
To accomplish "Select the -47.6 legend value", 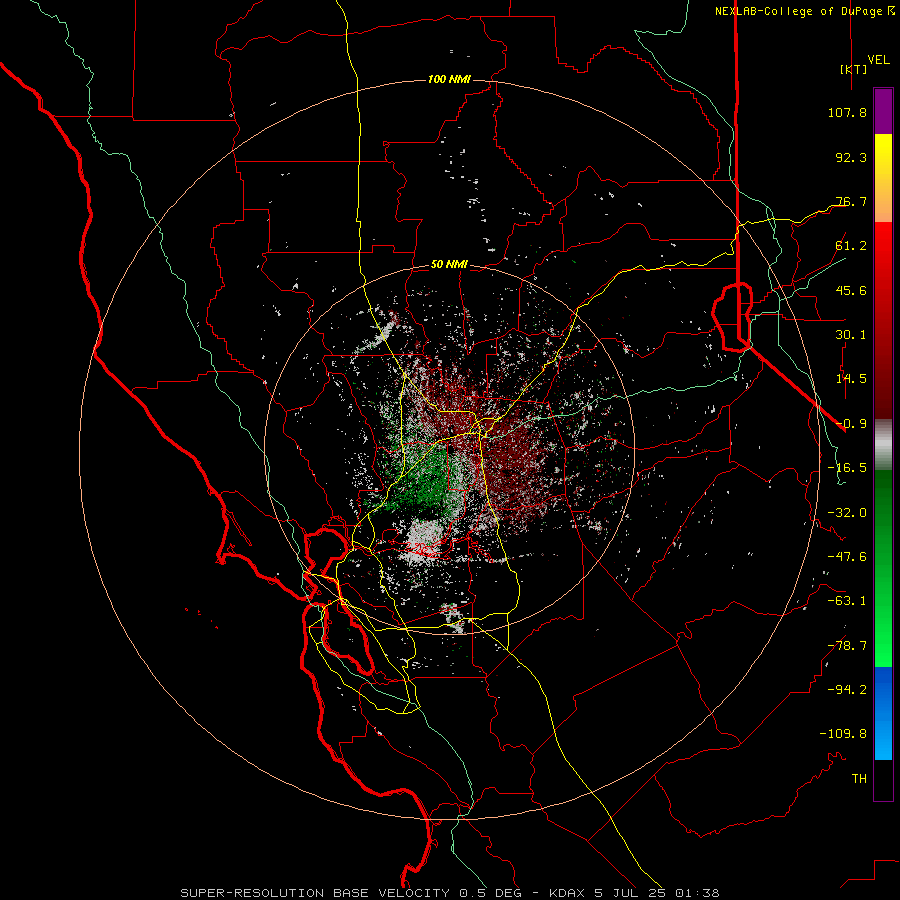I will pos(847,557).
